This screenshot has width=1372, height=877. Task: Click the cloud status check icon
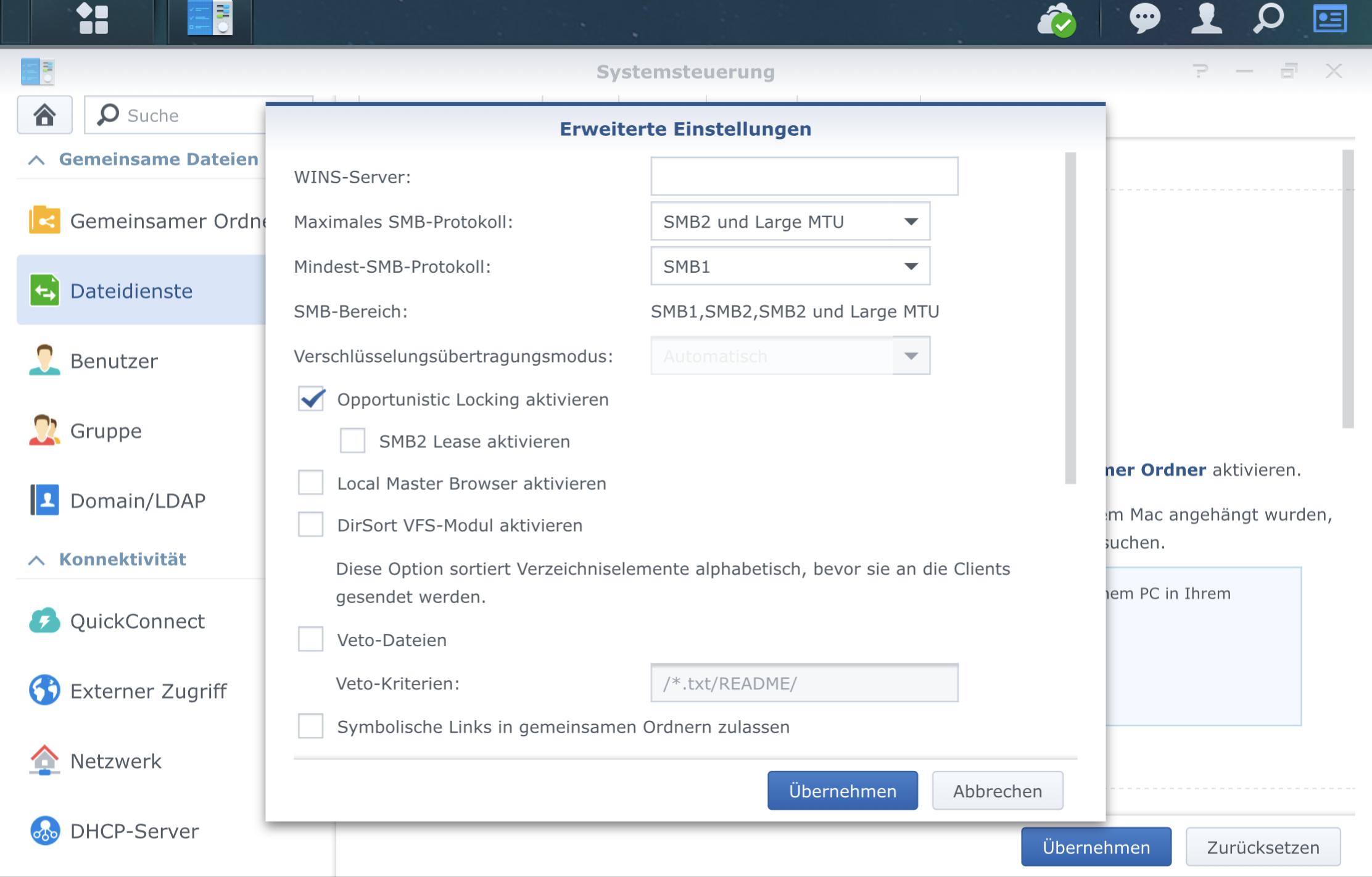tap(1057, 20)
